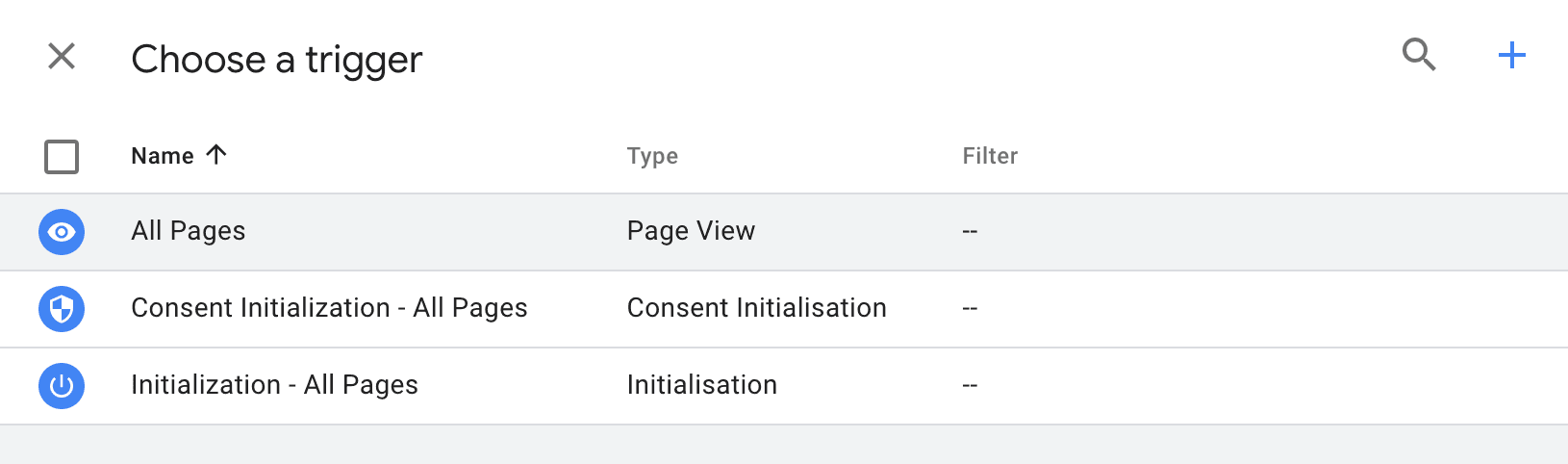Click the ascending sort arrow next to Name
The width and height of the screenshot is (1568, 464).
pos(216,155)
